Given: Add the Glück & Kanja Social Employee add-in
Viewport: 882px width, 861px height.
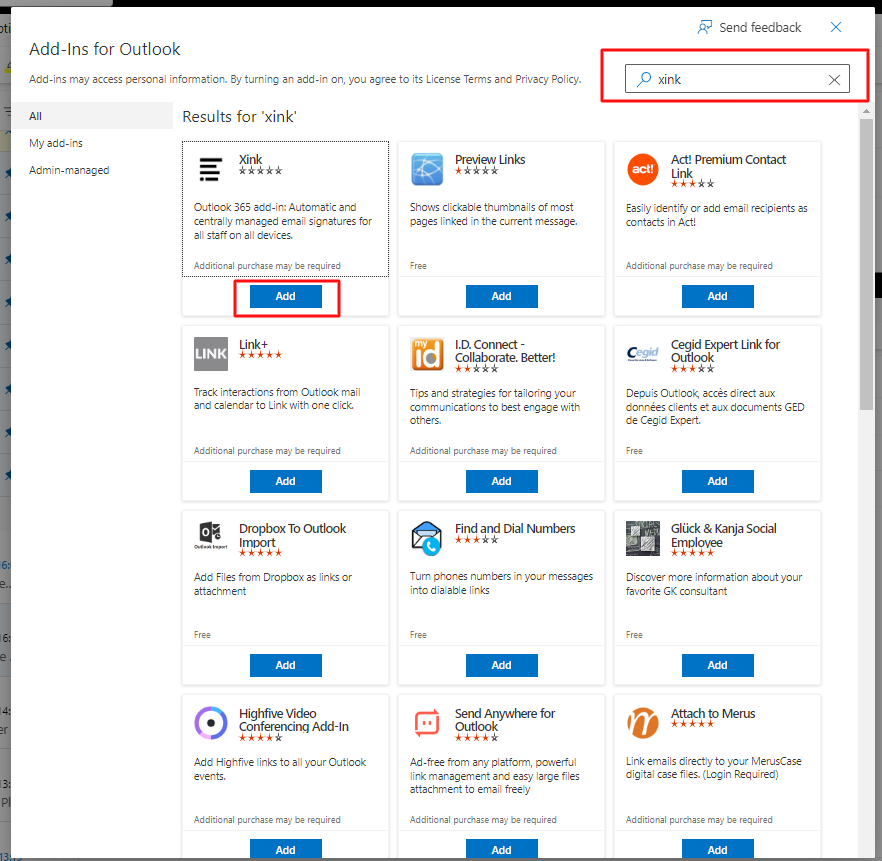Looking at the screenshot, I should (718, 665).
